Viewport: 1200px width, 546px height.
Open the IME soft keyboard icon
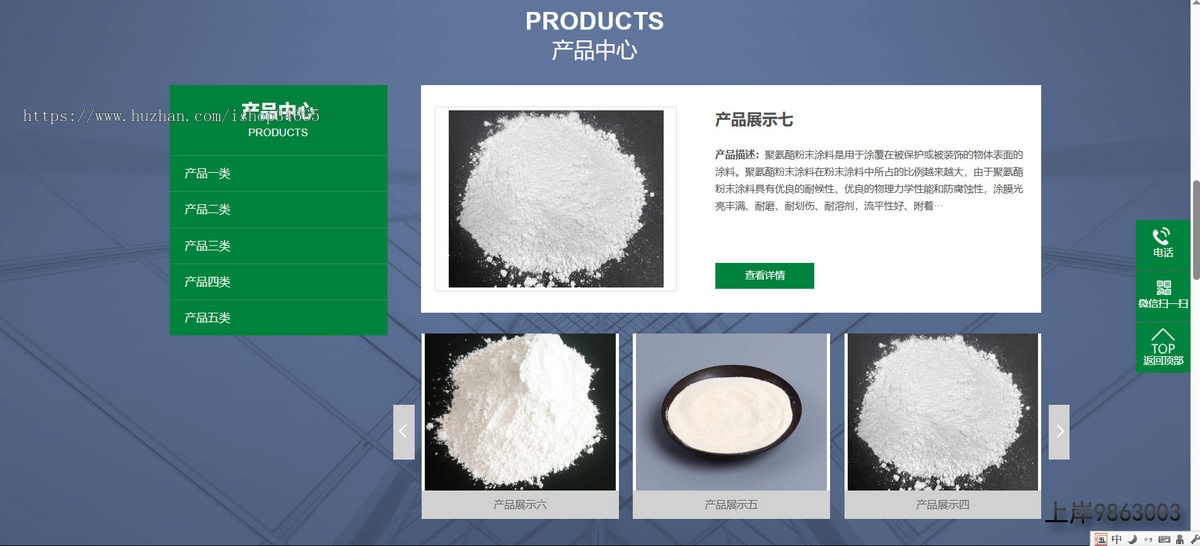click(1164, 539)
